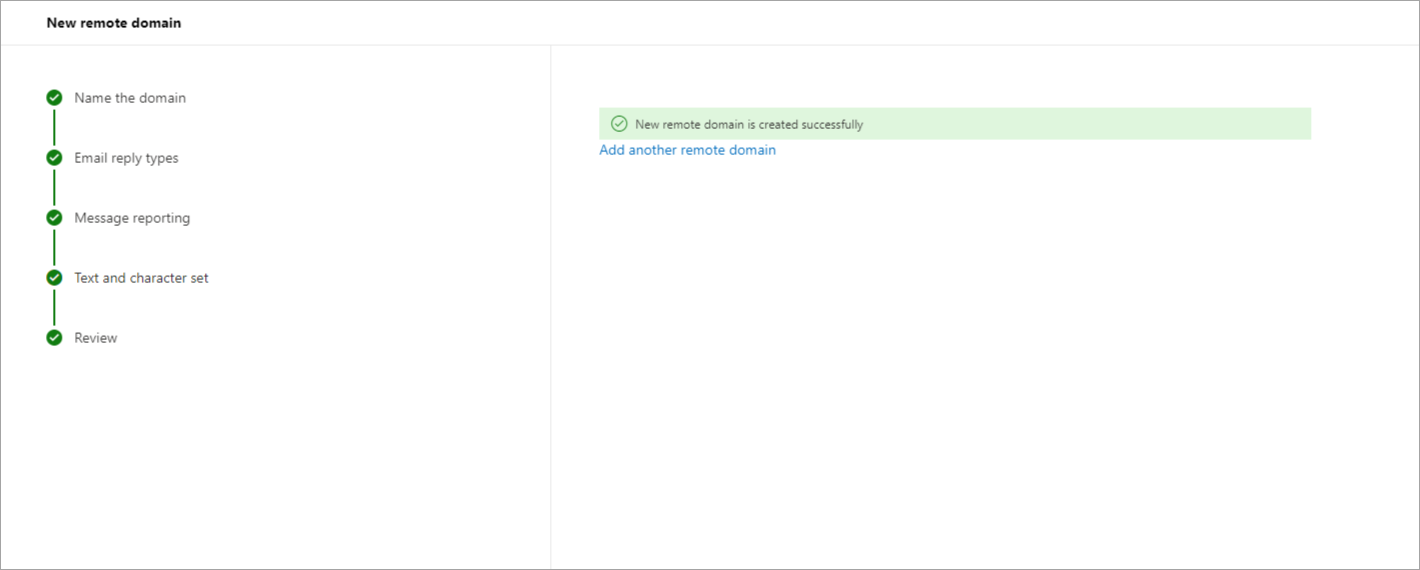Go to the Name the domain step
This screenshot has width=1420, height=570.
(130, 98)
